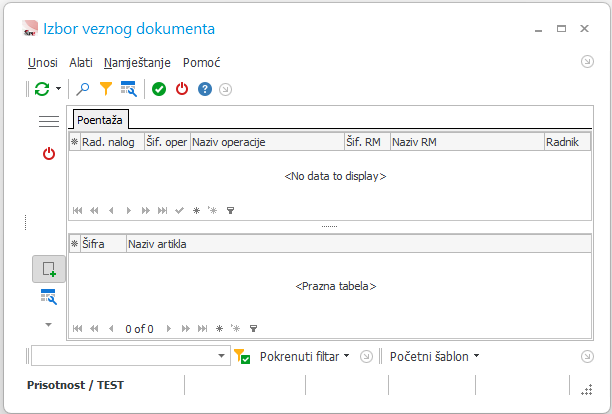The image size is (612, 414).
Task: Open the Pokrenuti filtar dropdown
Action: coord(304,356)
